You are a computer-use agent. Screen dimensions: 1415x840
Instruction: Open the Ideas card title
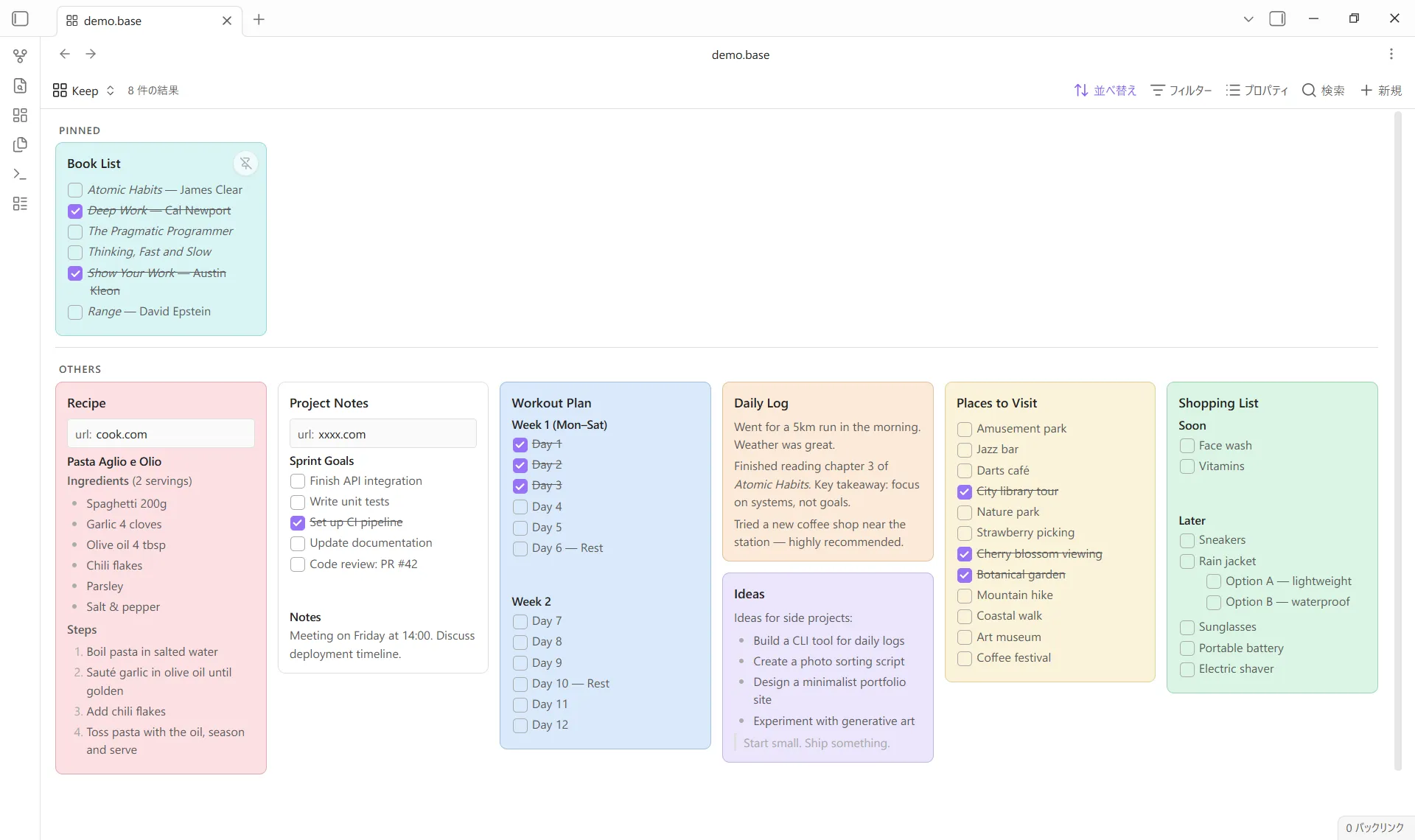[x=750, y=594]
